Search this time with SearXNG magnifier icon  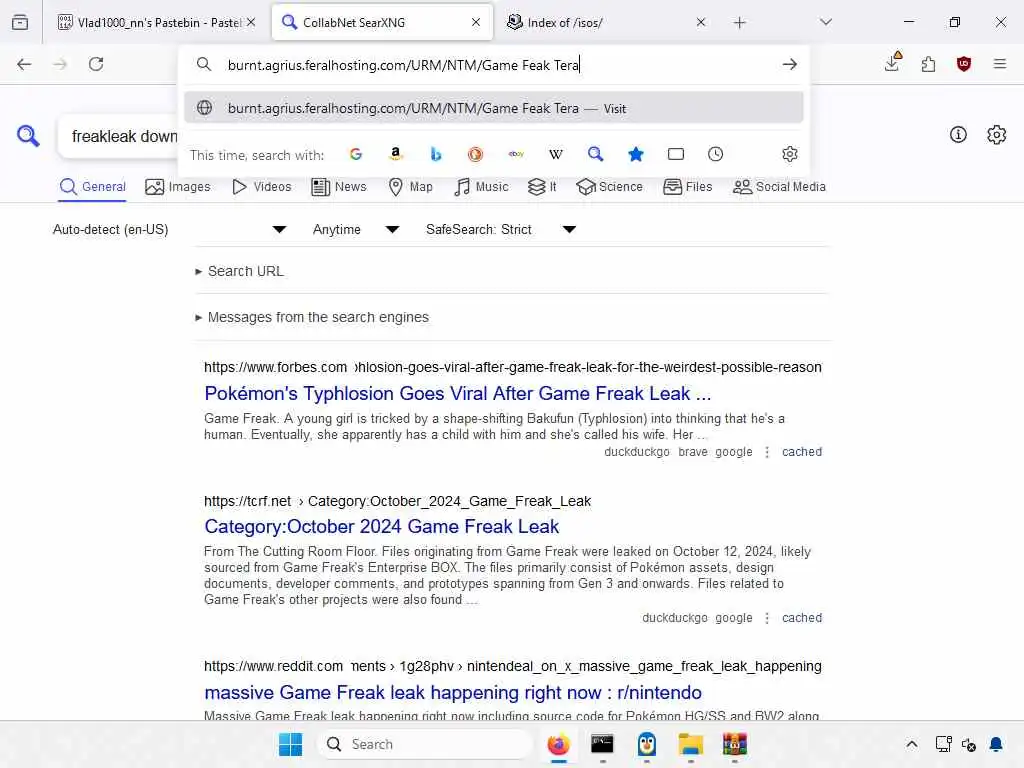(x=596, y=154)
